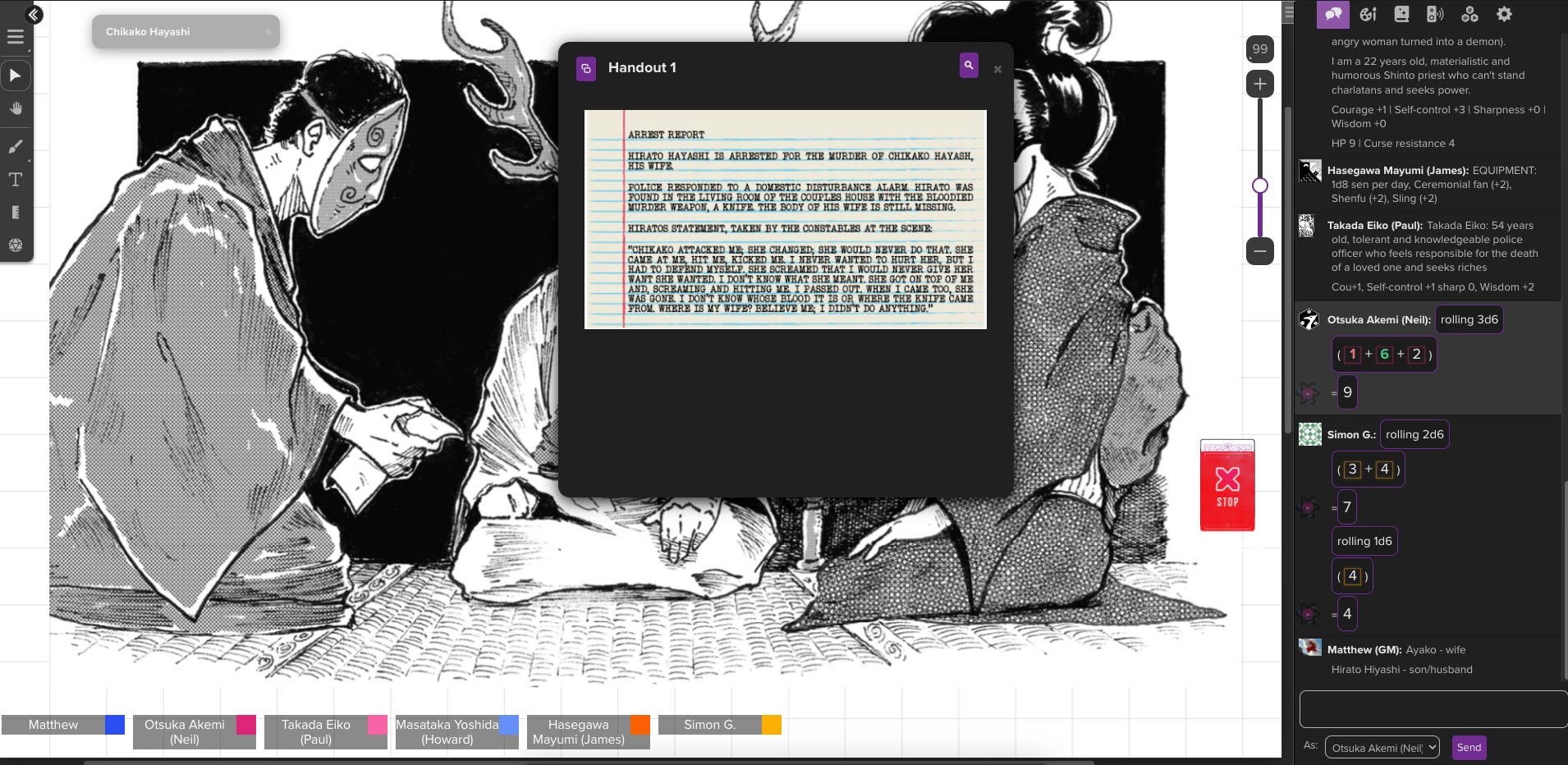
Task: Open the Art Library palette tab
Action: [1368, 14]
